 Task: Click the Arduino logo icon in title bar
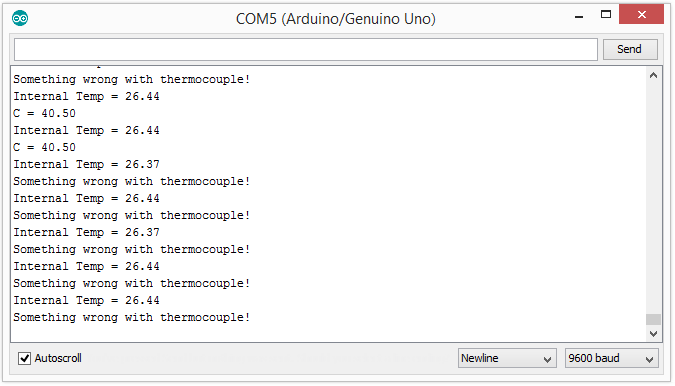[20, 19]
